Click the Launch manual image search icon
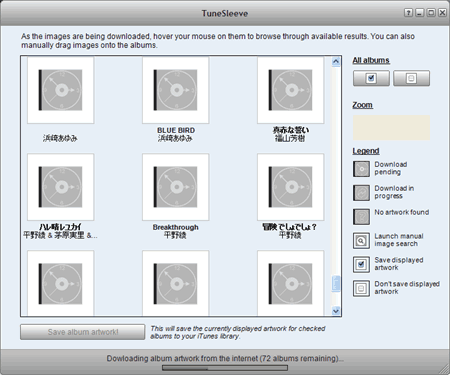Image resolution: width=450 pixels, height=375 pixels. [x=361, y=241]
